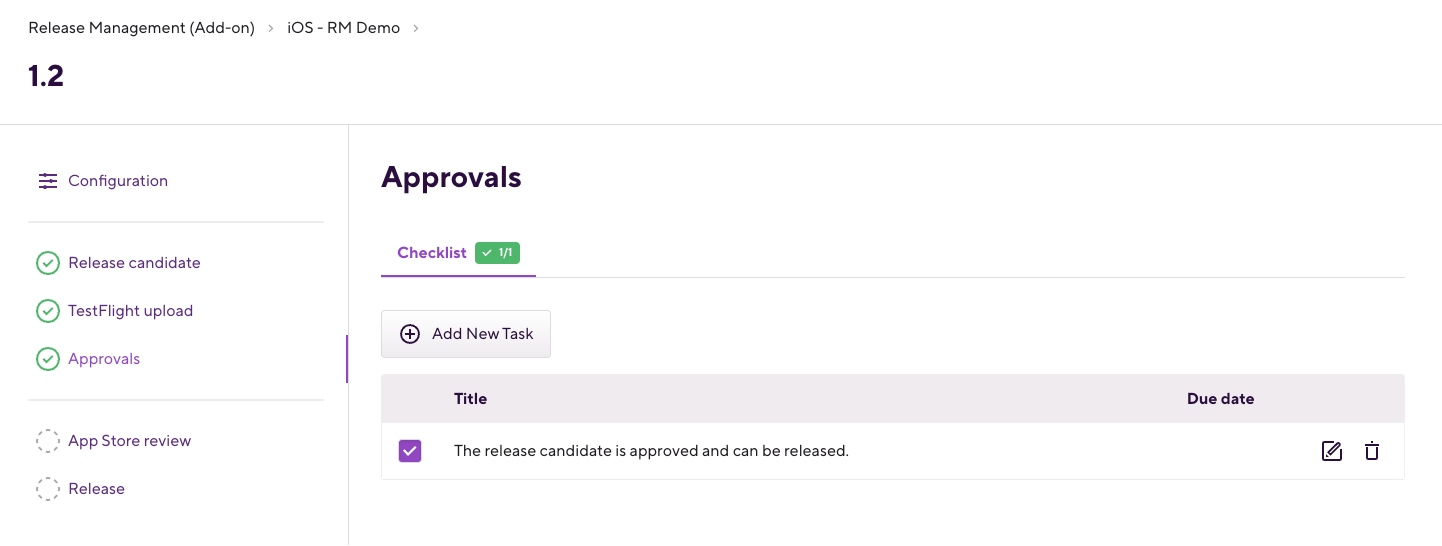Click the Release candidate green check icon
The width and height of the screenshot is (1442, 546).
48,263
